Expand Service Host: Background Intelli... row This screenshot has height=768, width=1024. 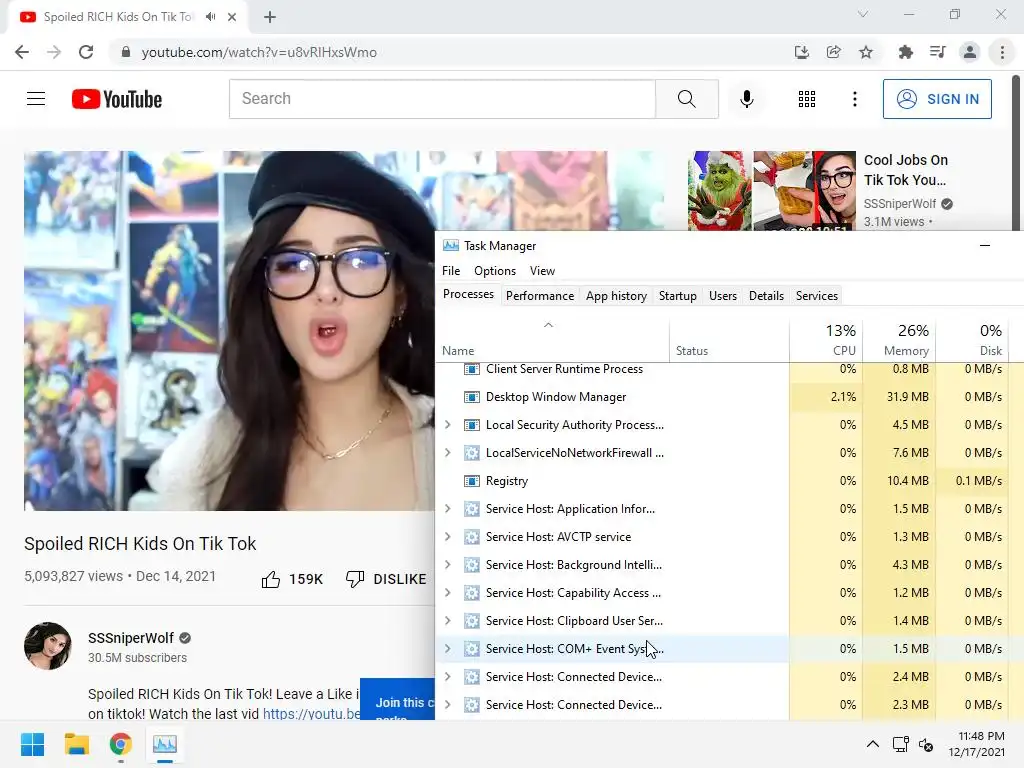(447, 565)
